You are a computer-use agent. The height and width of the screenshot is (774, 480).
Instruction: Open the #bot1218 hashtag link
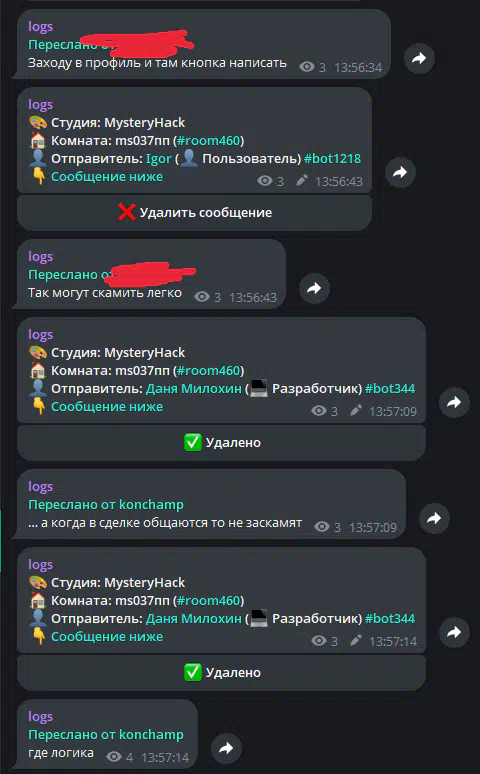tap(332, 158)
